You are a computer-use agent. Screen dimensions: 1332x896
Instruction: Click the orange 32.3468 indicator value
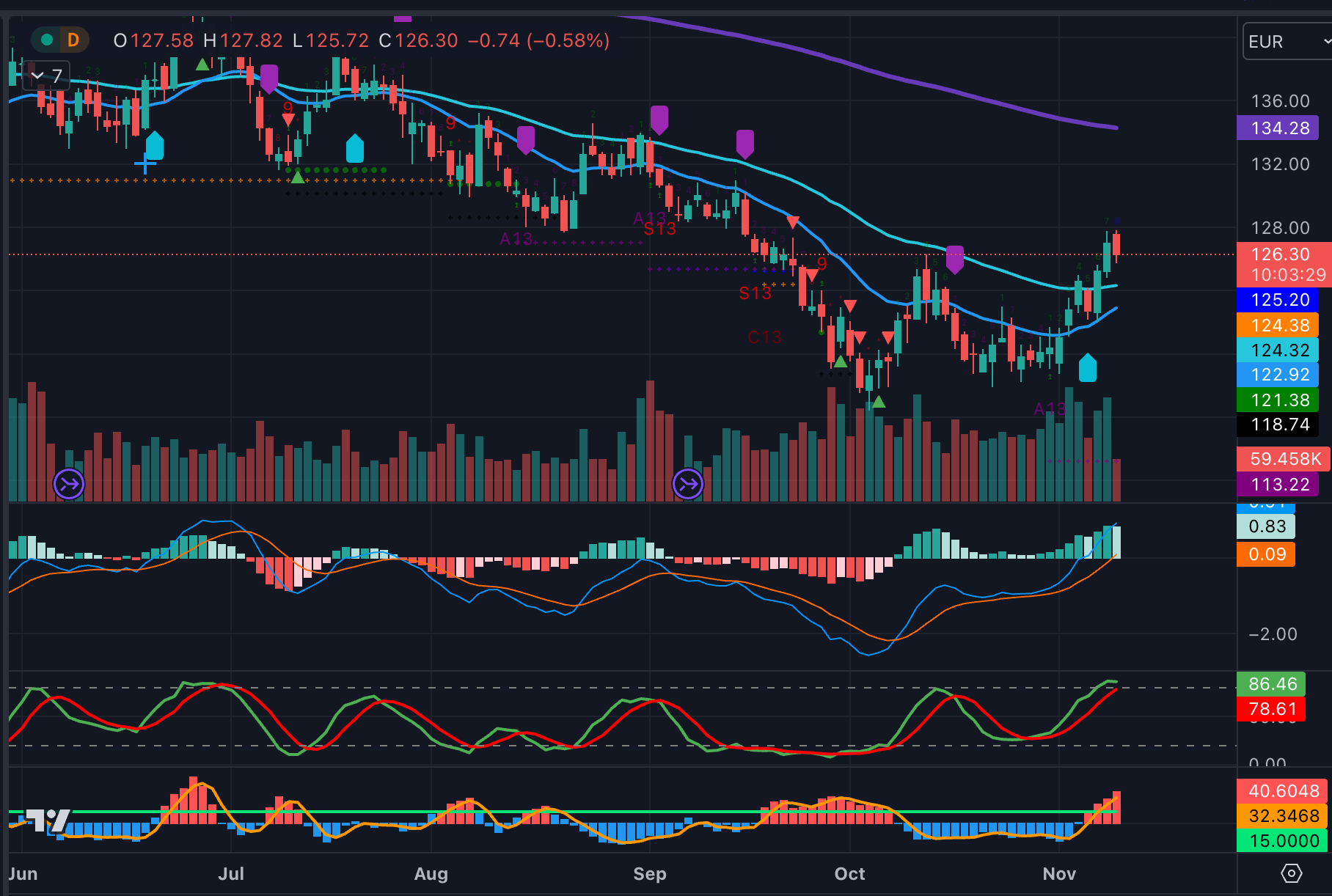coord(1283,816)
